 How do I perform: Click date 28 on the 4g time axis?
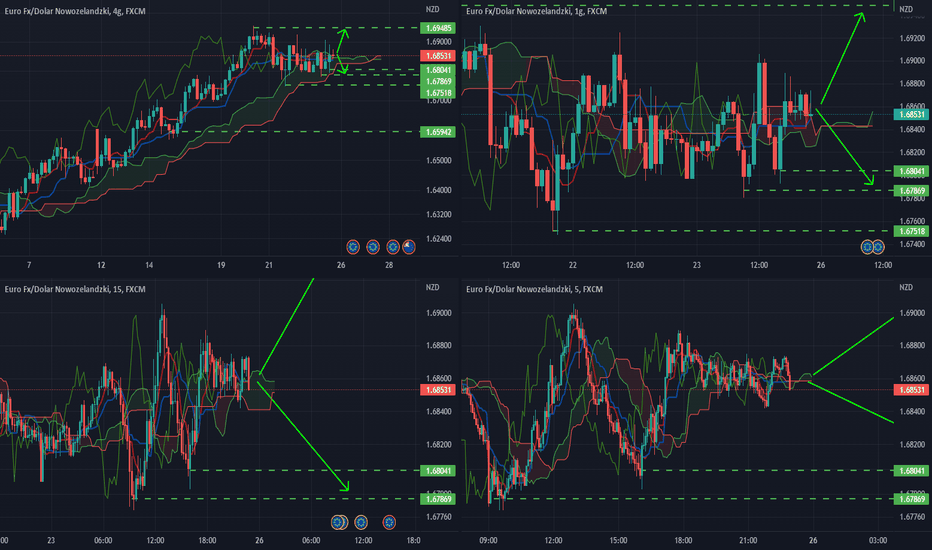[389, 265]
